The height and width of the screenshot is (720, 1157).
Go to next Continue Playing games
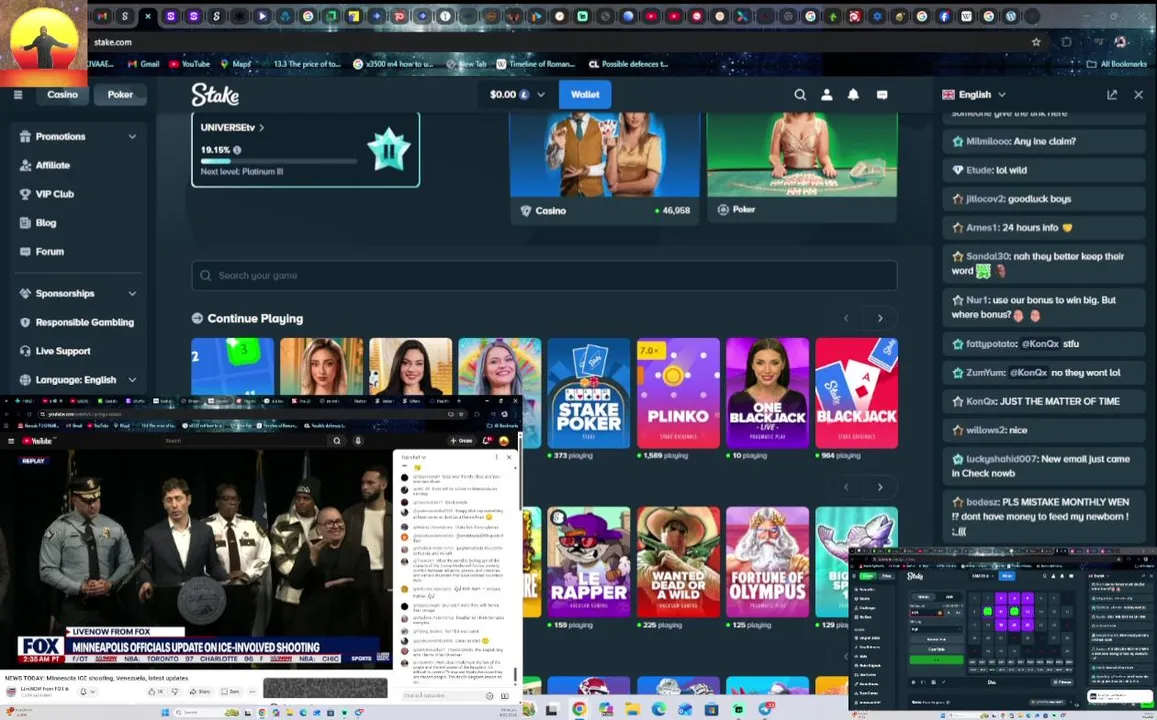point(880,318)
